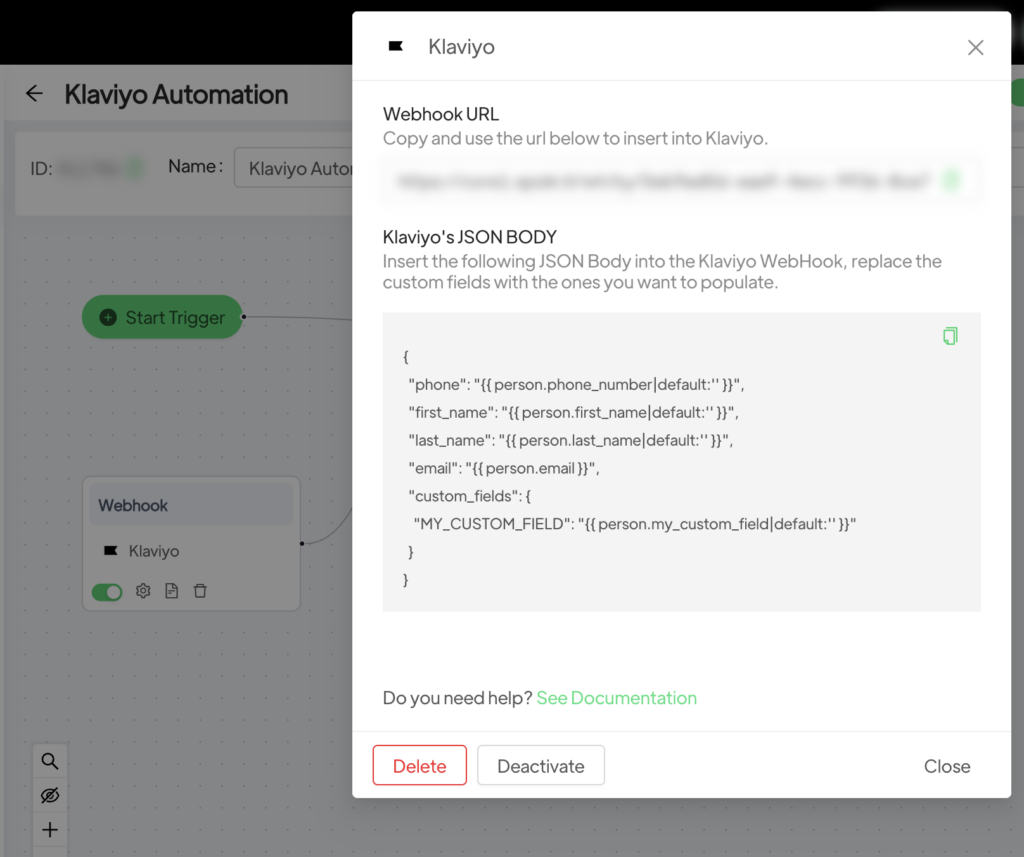The height and width of the screenshot is (857, 1024).
Task: Click the Close text button in the dialog footer
Action: 946,766
